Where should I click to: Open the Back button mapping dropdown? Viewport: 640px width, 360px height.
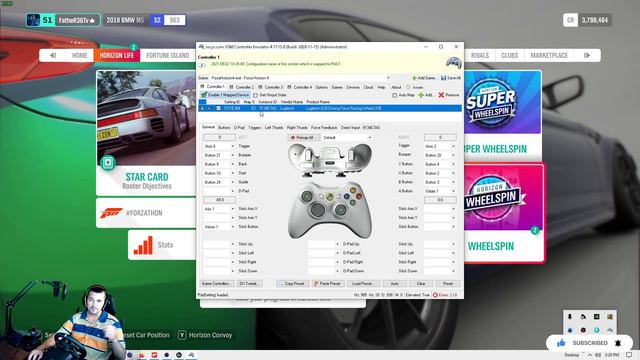pyautogui.click(x=233, y=164)
